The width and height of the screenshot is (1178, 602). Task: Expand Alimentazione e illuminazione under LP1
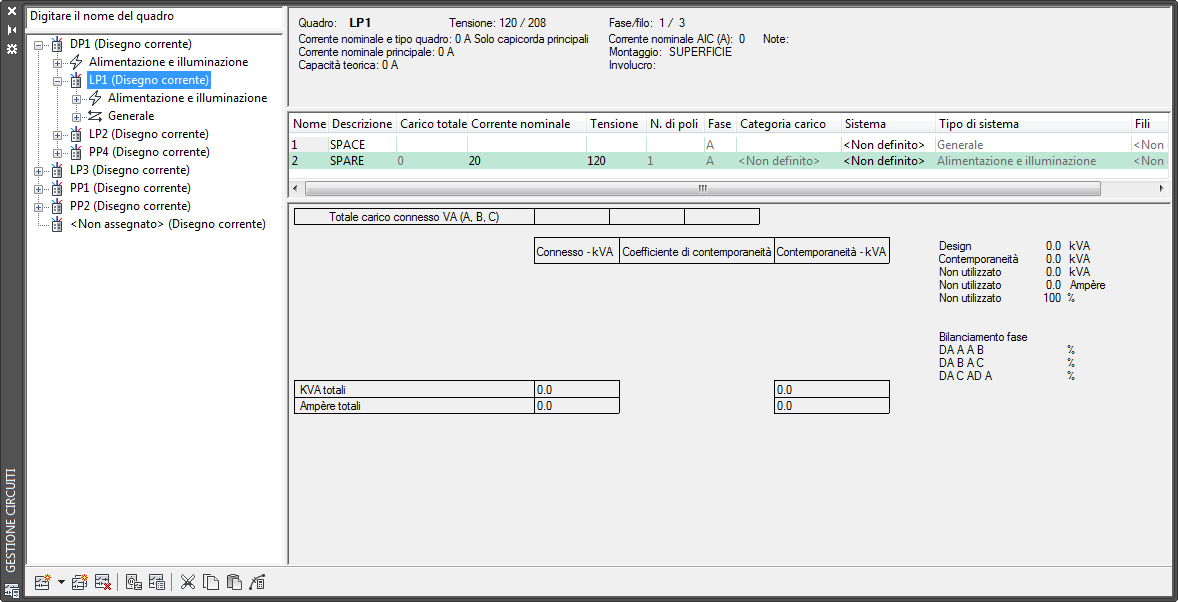point(76,98)
